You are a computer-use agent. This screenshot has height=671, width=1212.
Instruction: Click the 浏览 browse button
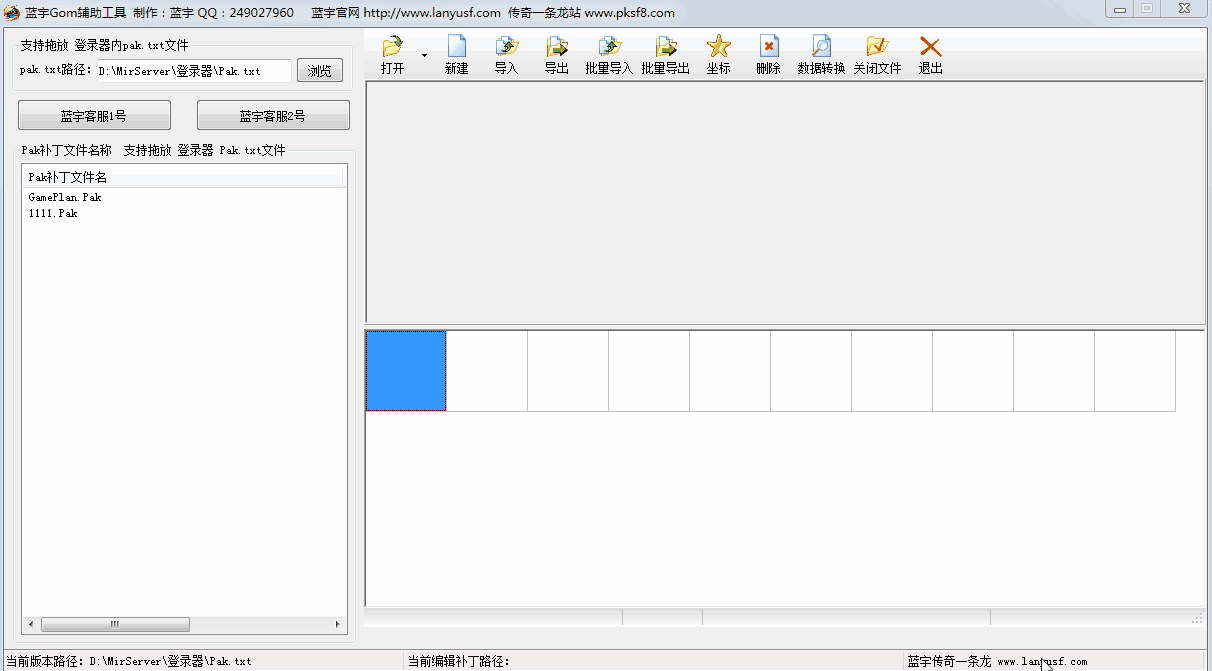tap(319, 71)
